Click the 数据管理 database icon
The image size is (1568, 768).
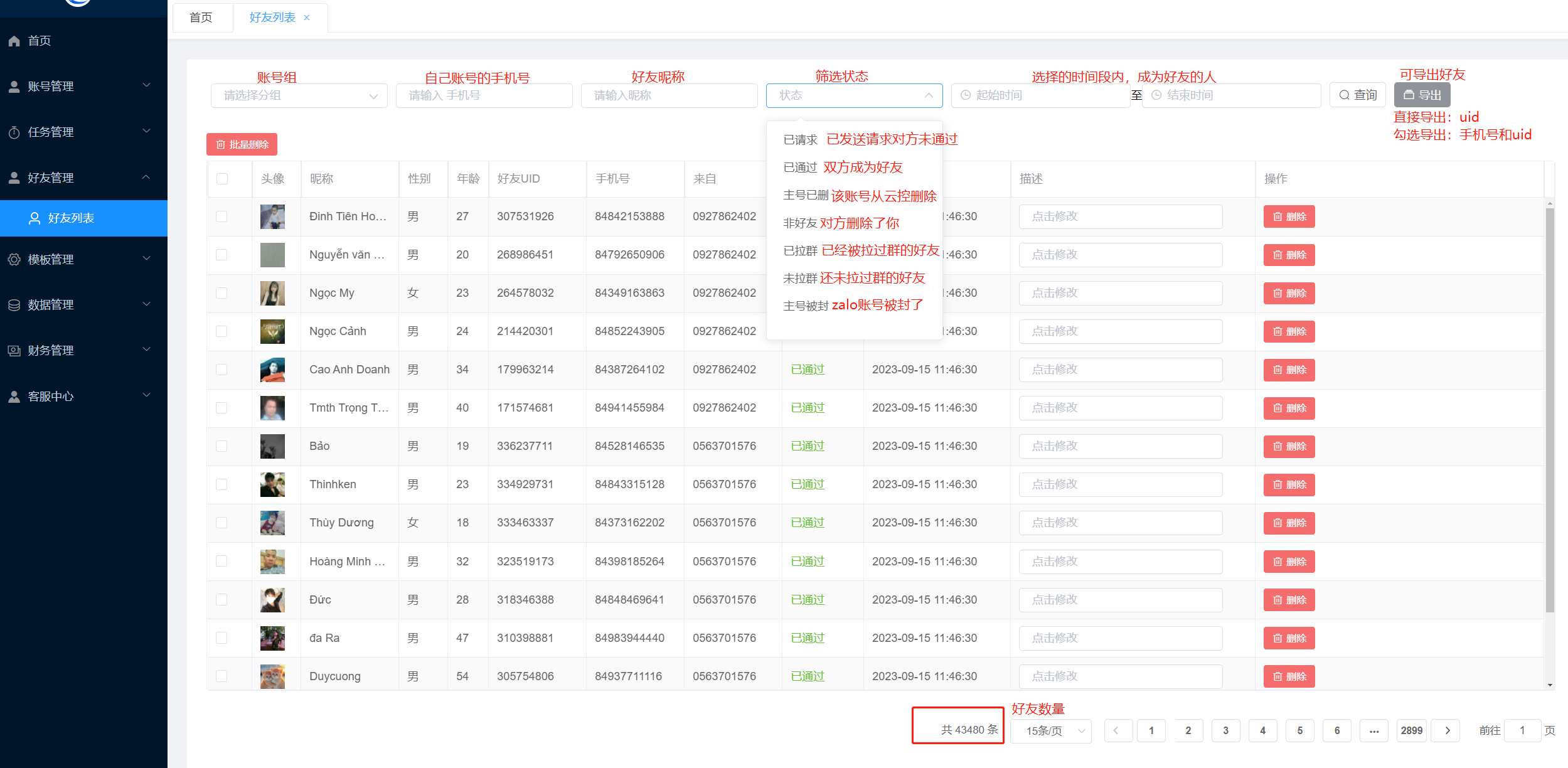pyautogui.click(x=14, y=305)
